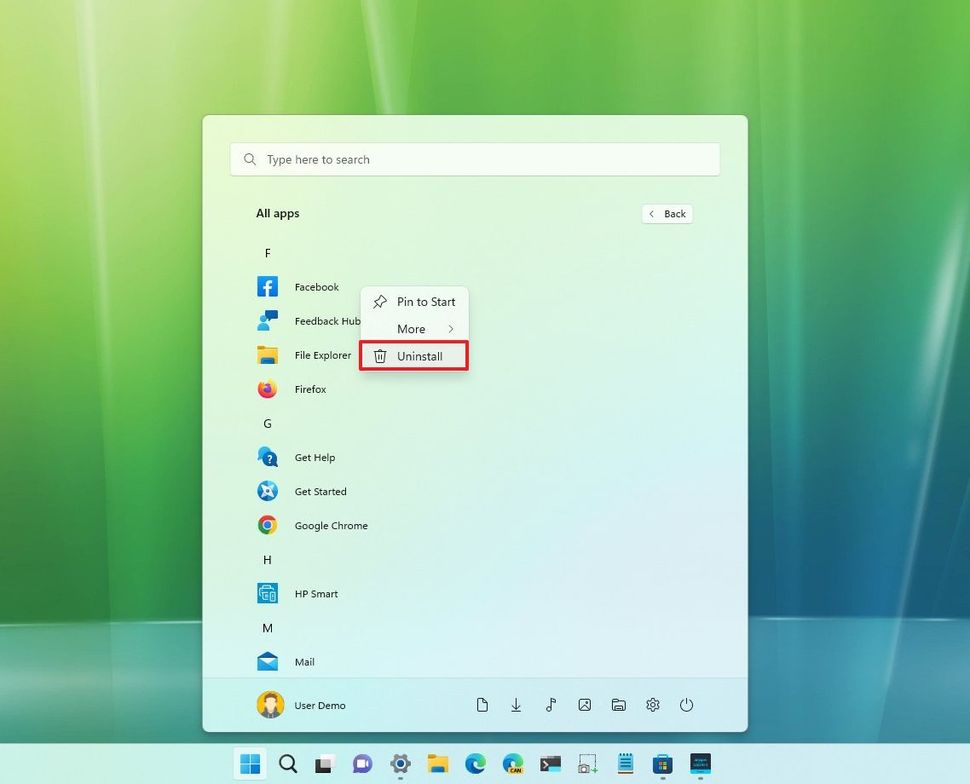
Task: Open the Downloads folder icon
Action: 516,705
